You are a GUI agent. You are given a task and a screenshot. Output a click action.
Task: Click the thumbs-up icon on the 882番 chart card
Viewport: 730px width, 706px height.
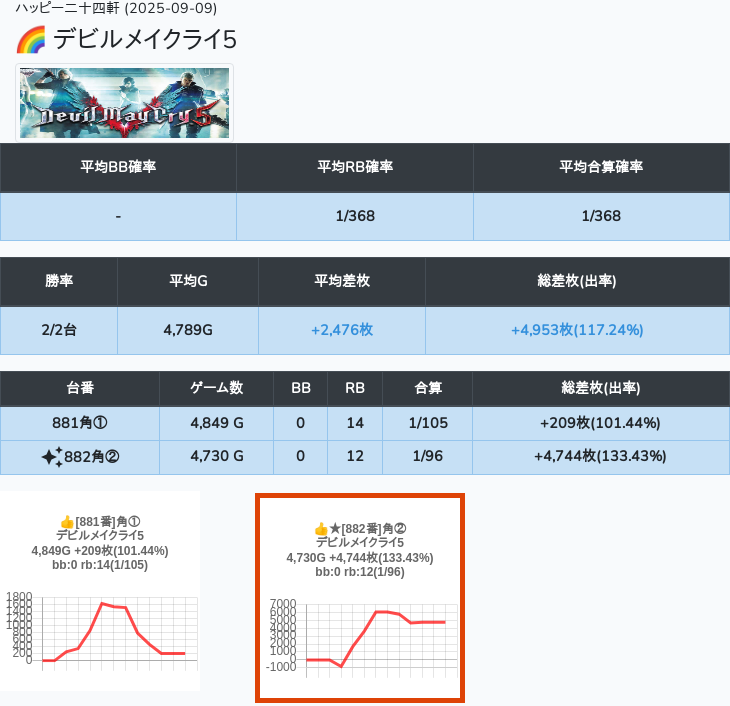click(x=321, y=528)
